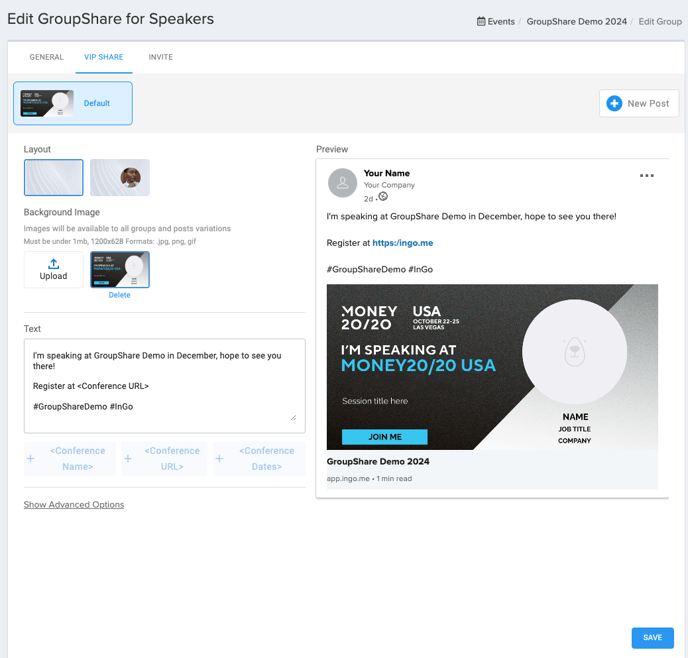This screenshot has width=688, height=658.
Task: Select the layout with profile photo
Action: tap(120, 178)
